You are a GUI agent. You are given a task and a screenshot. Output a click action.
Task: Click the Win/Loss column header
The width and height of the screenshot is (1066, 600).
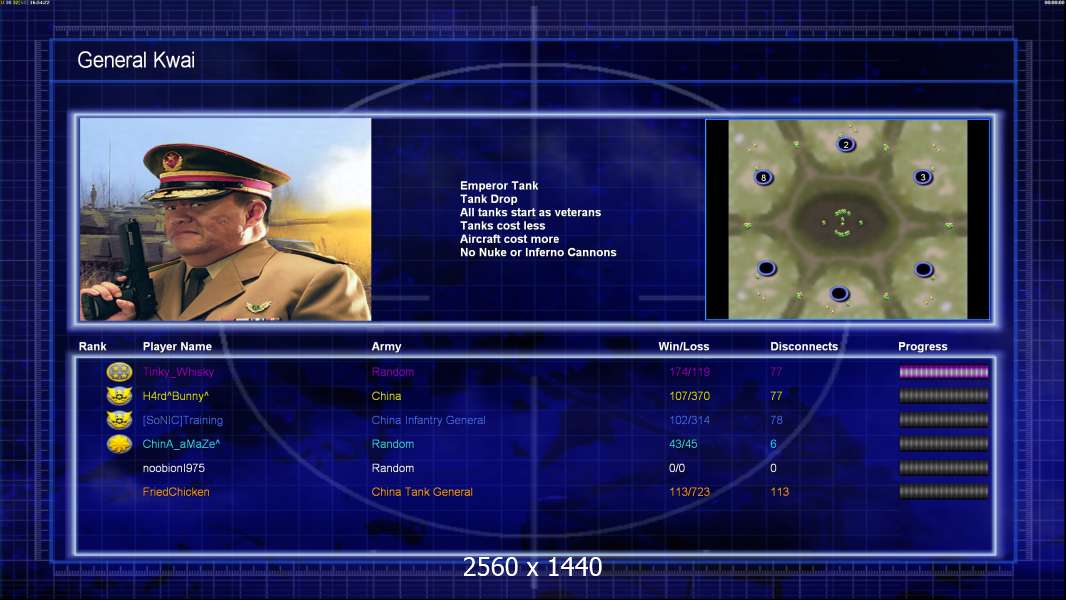click(683, 346)
